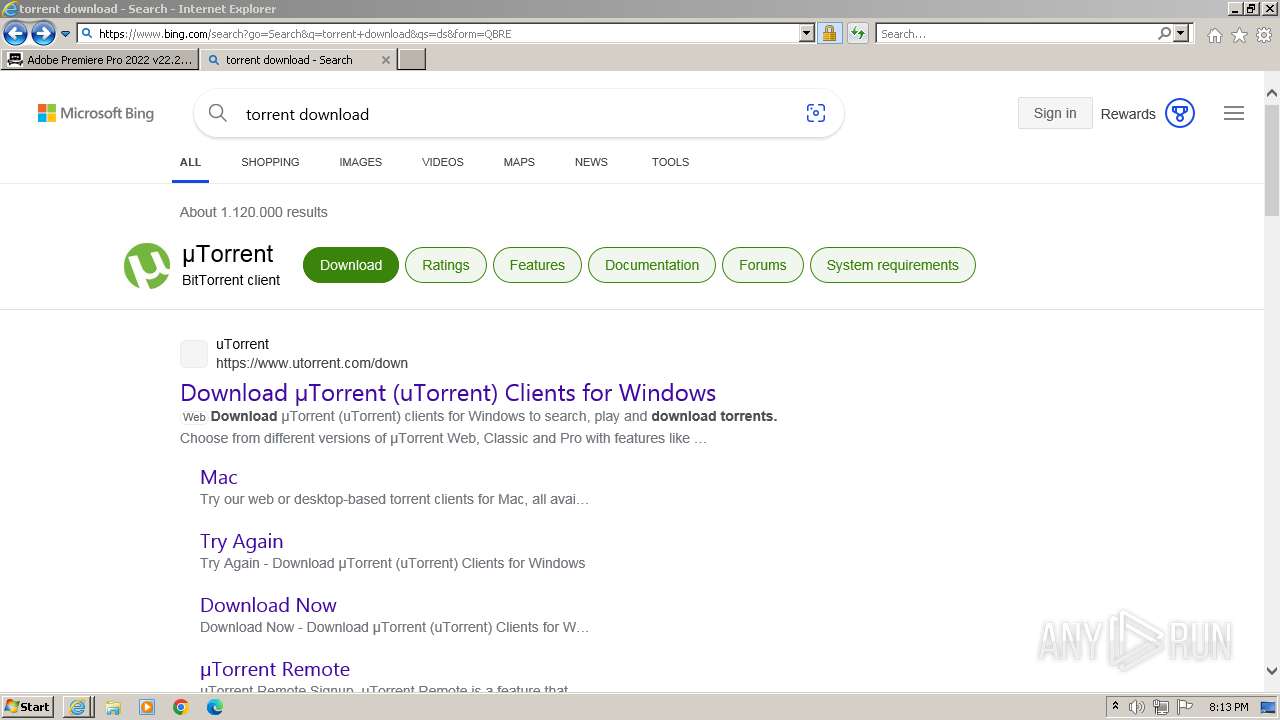The width and height of the screenshot is (1280, 720).
Task: Launch Google Chrome from the taskbar
Action: pos(181,707)
